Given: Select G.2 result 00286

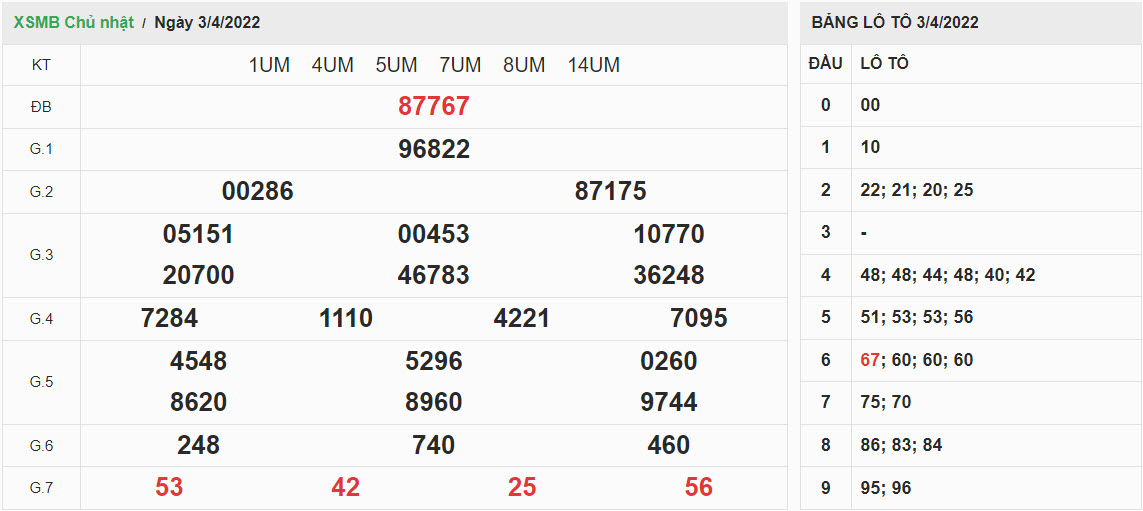Looking at the screenshot, I should tap(258, 191).
